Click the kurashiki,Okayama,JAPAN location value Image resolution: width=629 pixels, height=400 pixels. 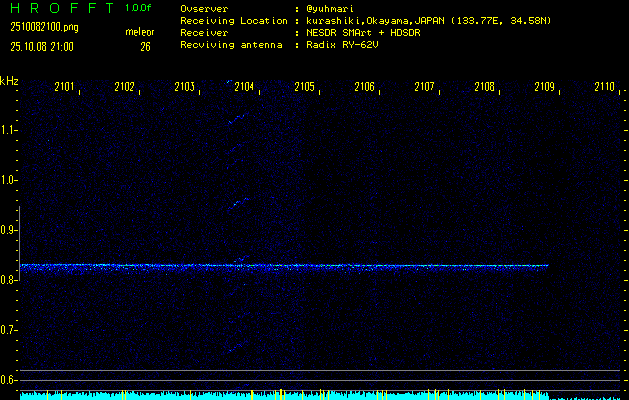coord(428,20)
